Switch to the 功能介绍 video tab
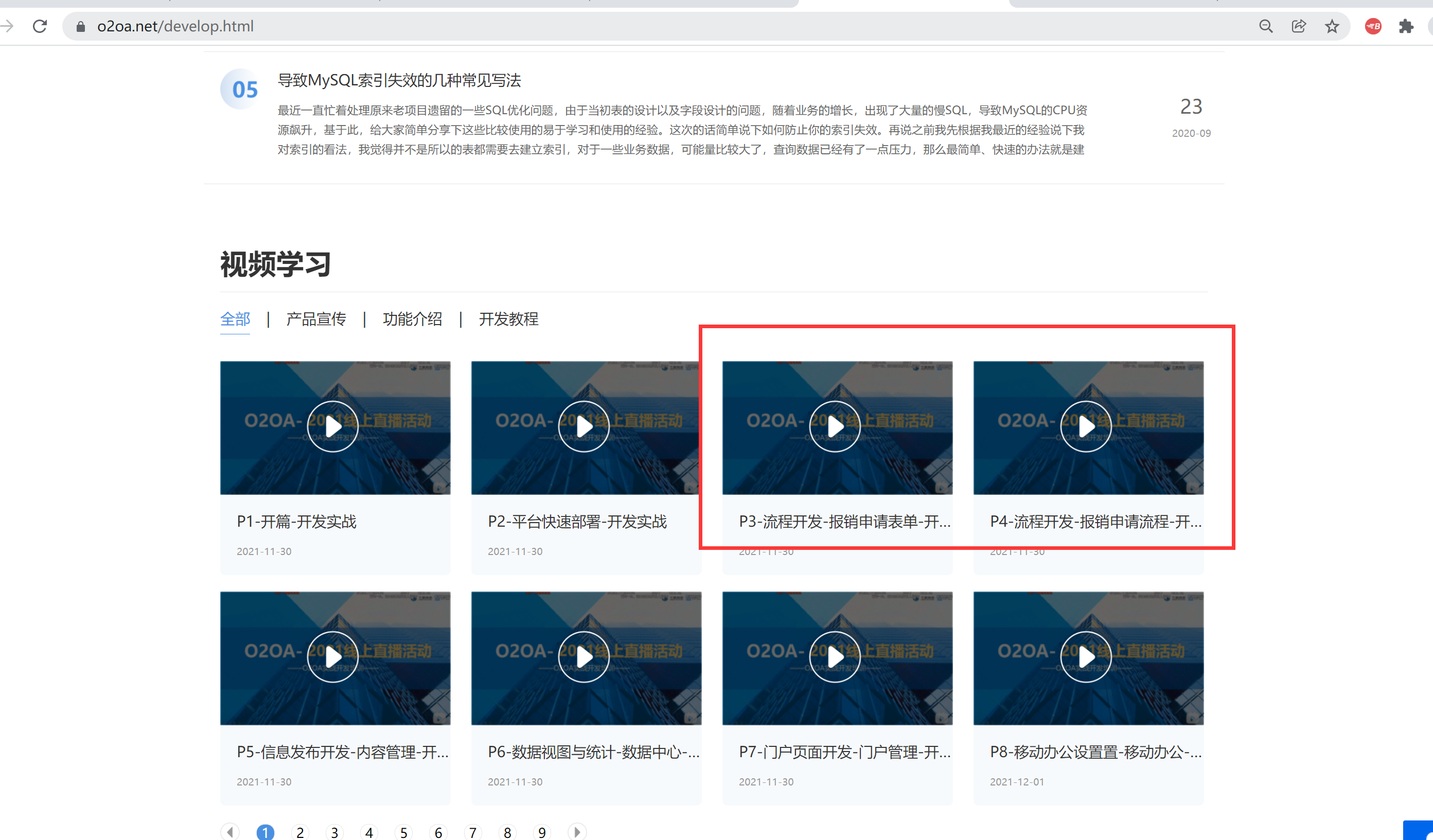The width and height of the screenshot is (1433, 840). 412,319
